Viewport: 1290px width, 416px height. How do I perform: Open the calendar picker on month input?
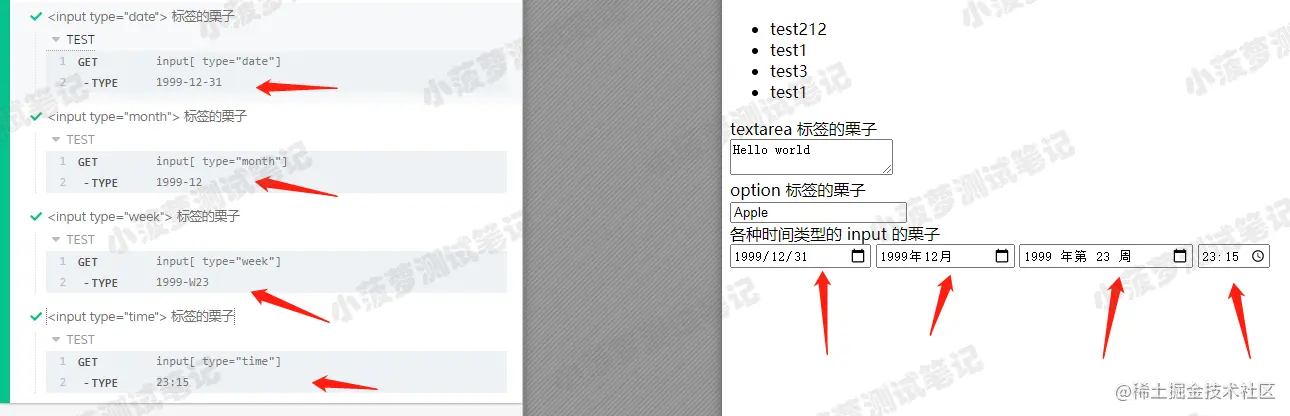1002,256
